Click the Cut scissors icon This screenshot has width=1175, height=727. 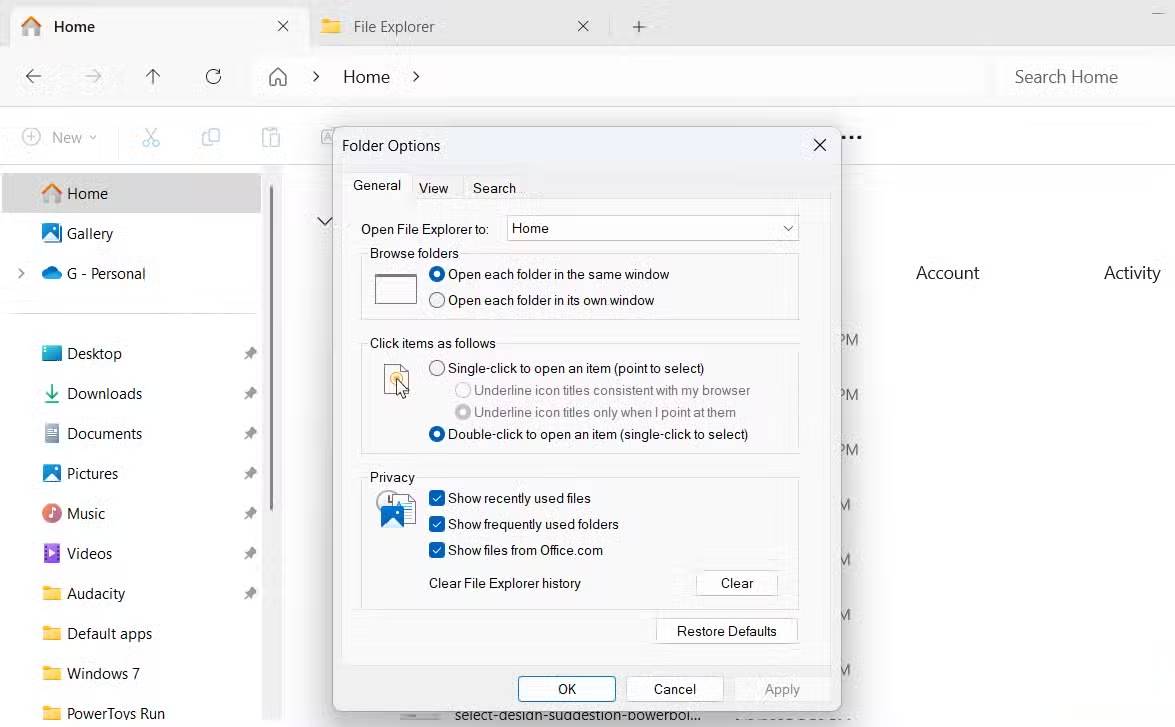(151, 137)
